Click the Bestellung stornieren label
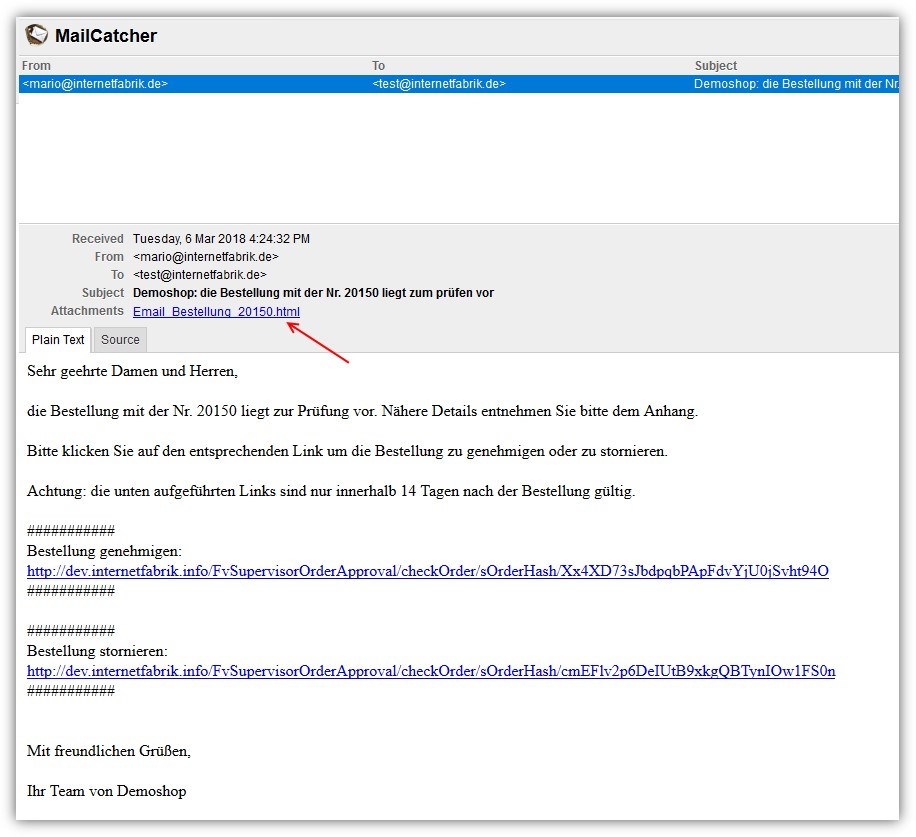This screenshot has height=837, width=916. 97,651
